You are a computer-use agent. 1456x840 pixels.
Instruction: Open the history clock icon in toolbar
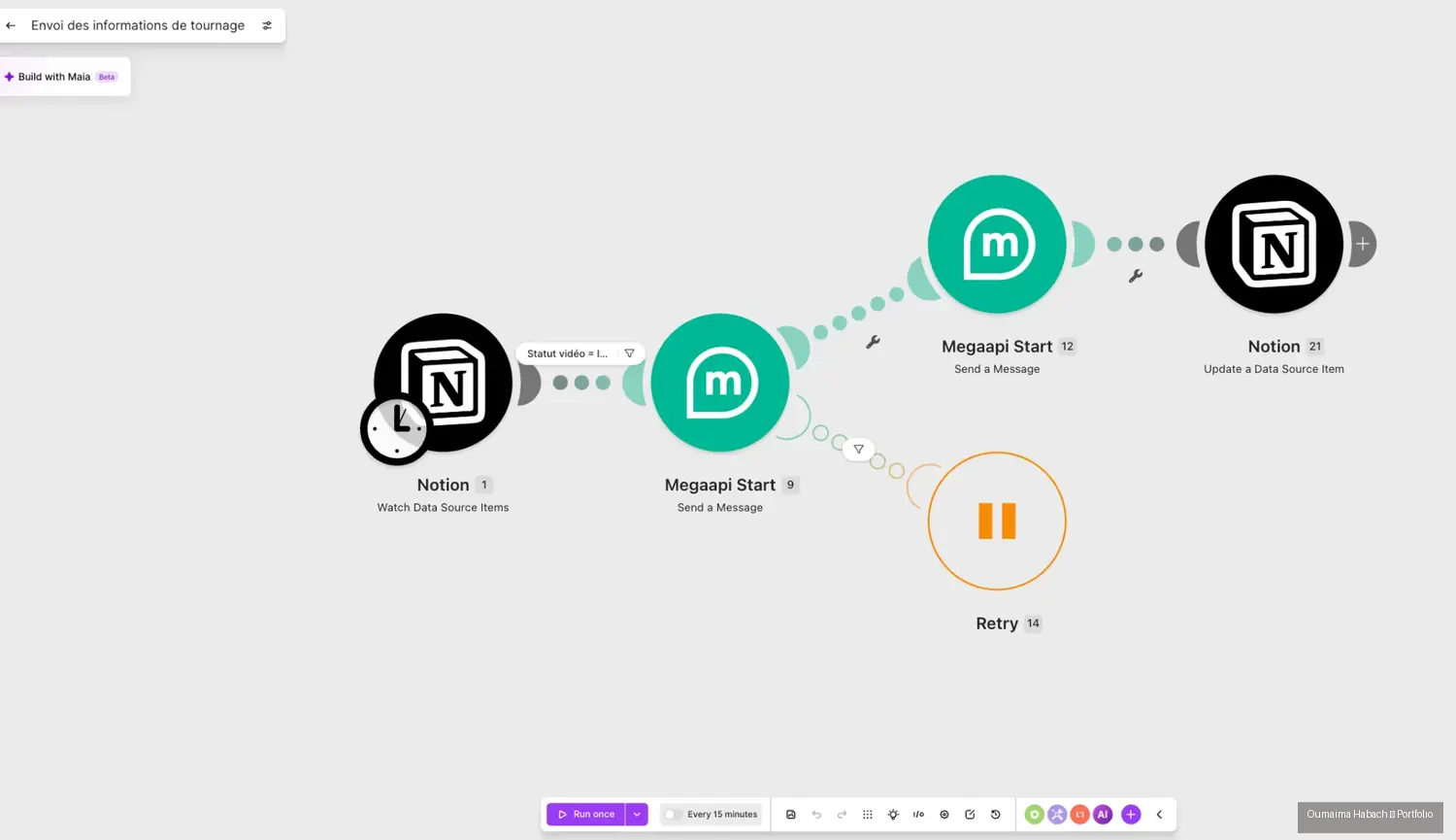click(995, 815)
